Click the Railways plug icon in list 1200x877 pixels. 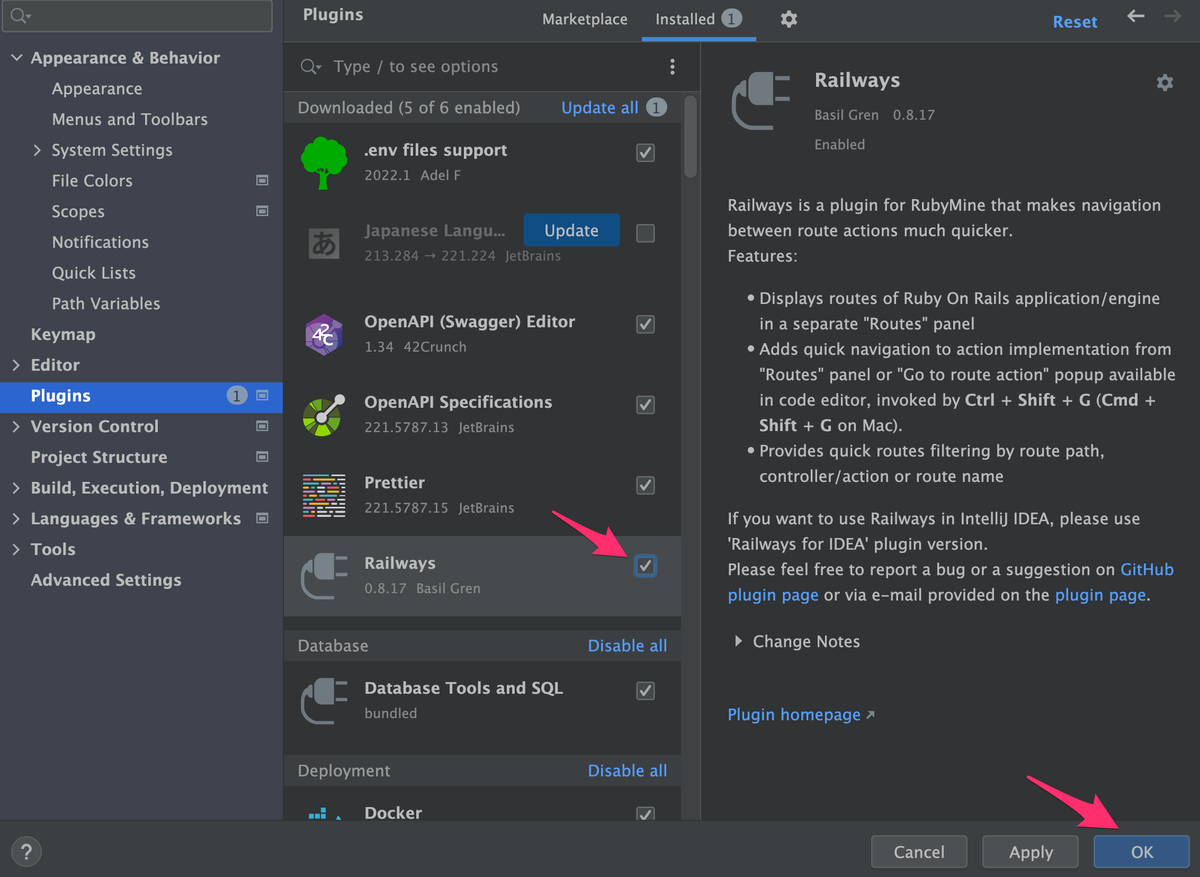324,575
